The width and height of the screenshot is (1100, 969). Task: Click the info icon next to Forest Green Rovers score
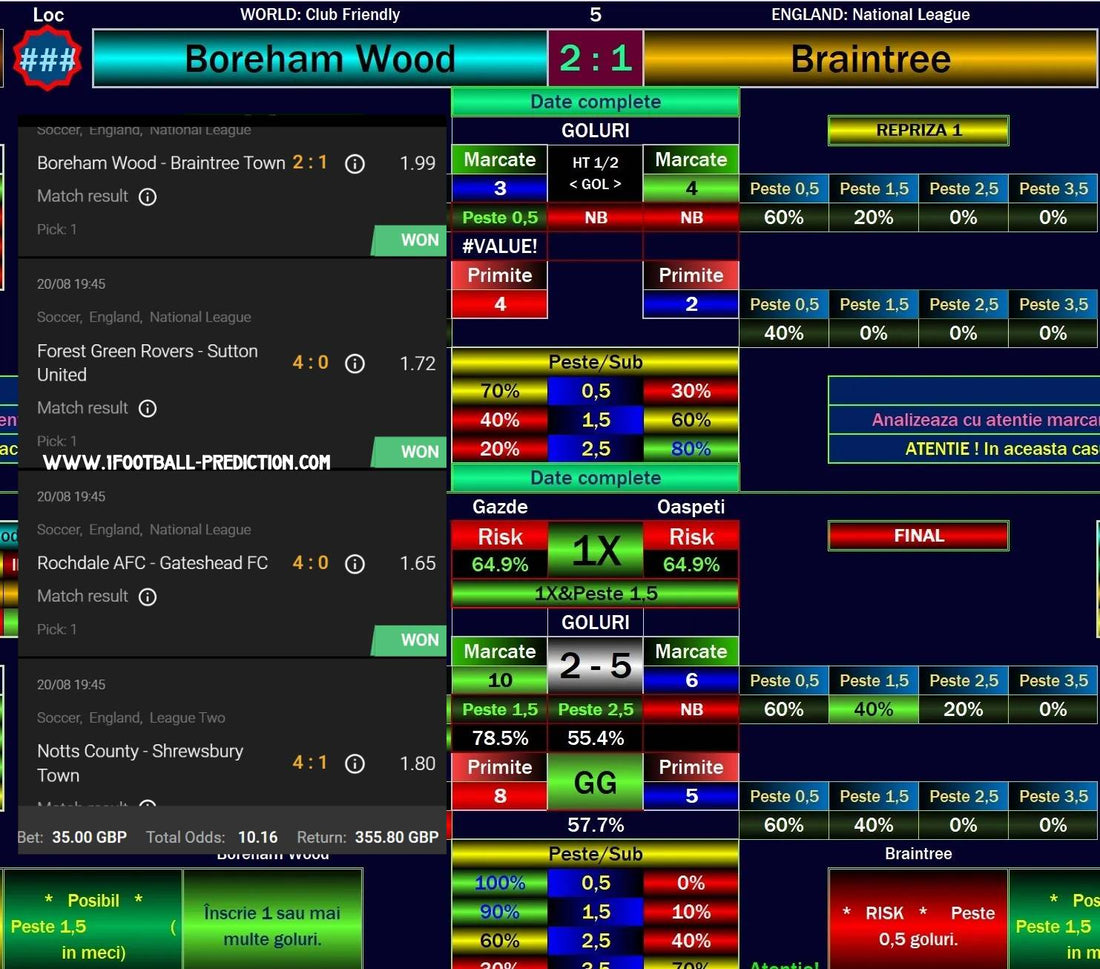pos(355,364)
